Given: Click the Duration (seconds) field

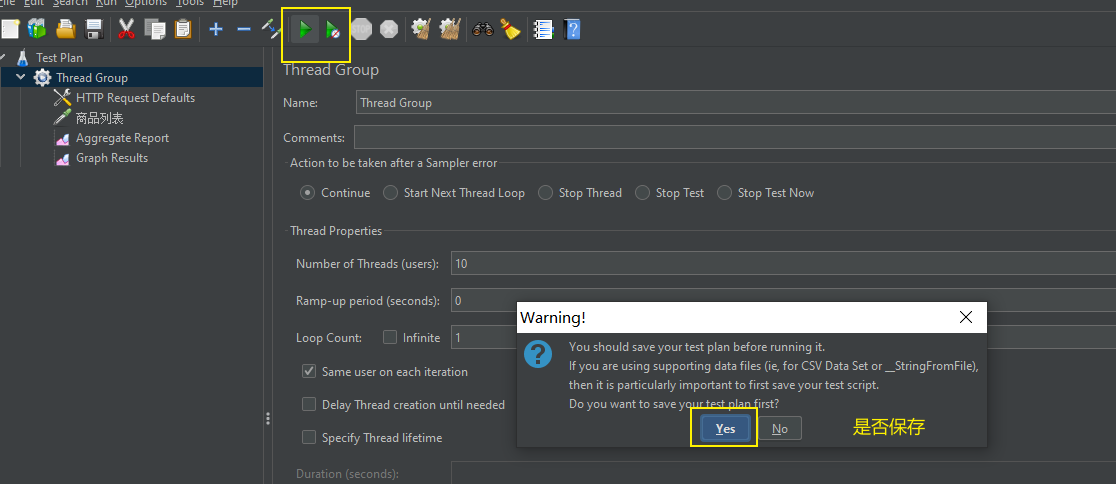Looking at the screenshot, I should click(784, 473).
